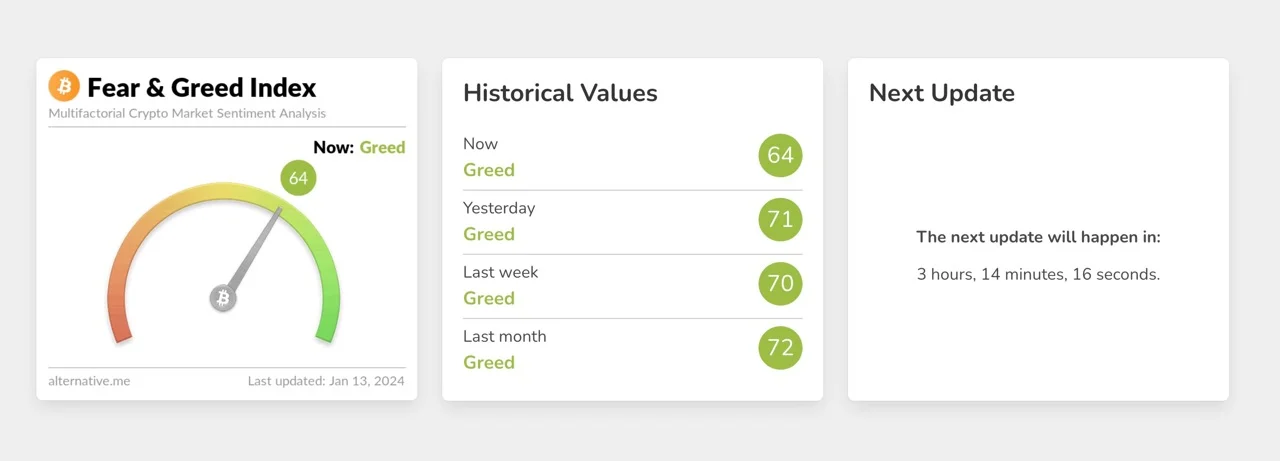Click the 64 bubble above the gauge

click(x=298, y=179)
